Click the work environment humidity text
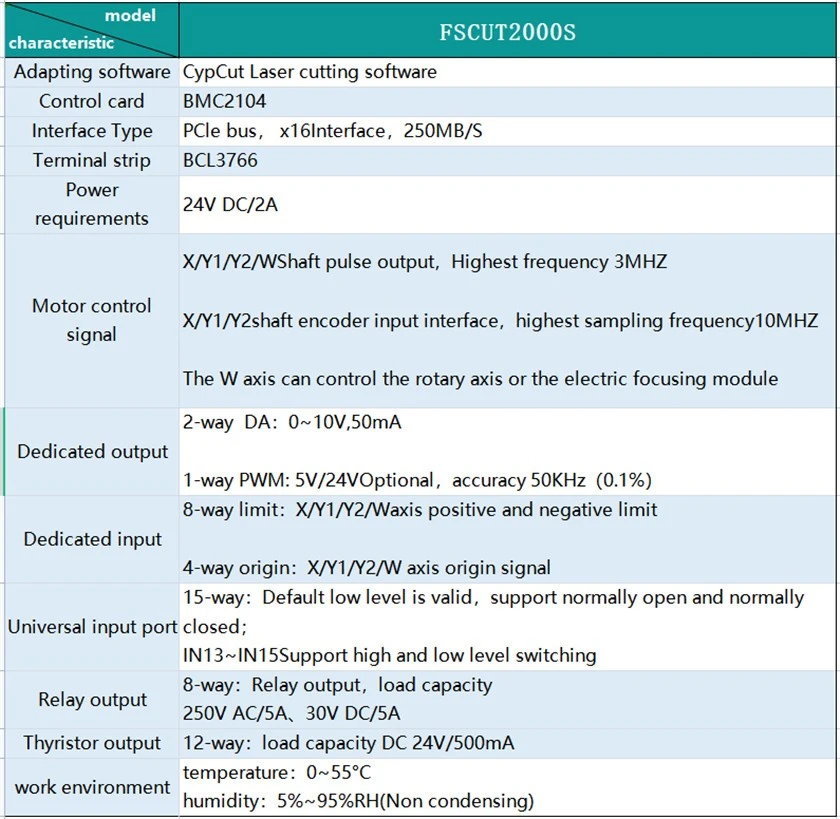 point(358,801)
